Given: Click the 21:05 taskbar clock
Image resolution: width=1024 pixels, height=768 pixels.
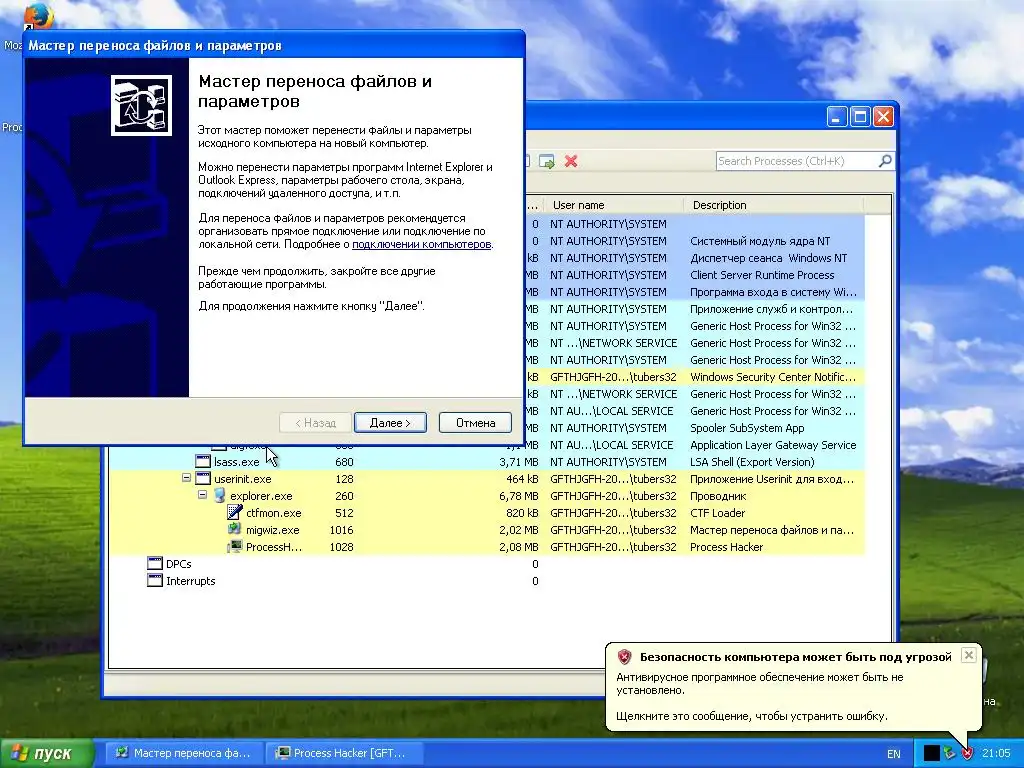Looking at the screenshot, I should [996, 754].
